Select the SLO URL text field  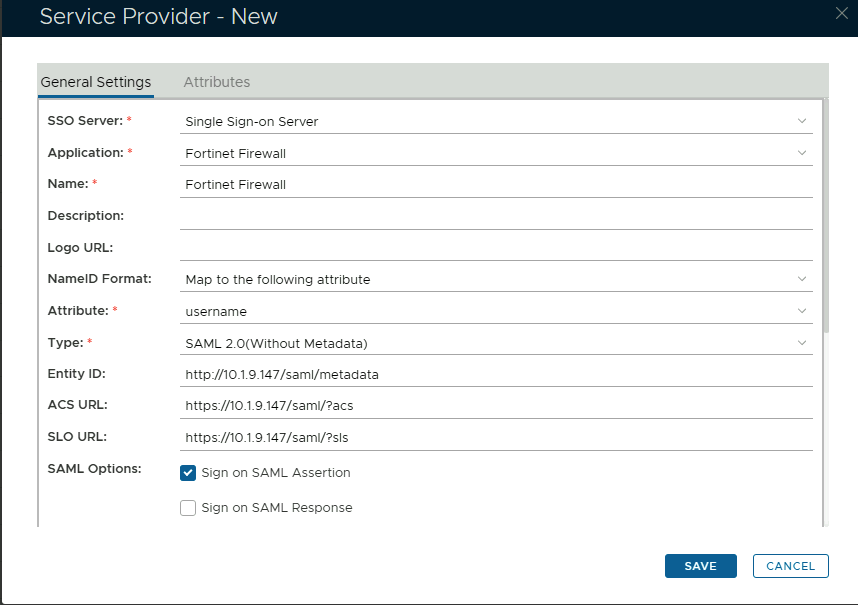click(x=496, y=438)
